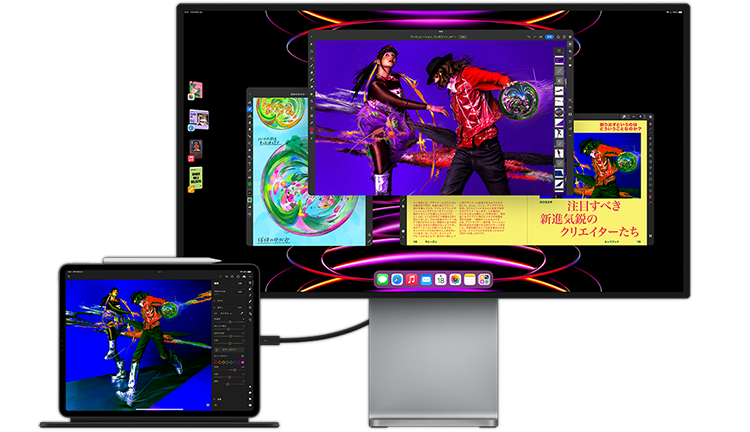Select the top layer thumbnail in Photoshop
The width and height of the screenshot is (750, 432).
tap(558, 58)
